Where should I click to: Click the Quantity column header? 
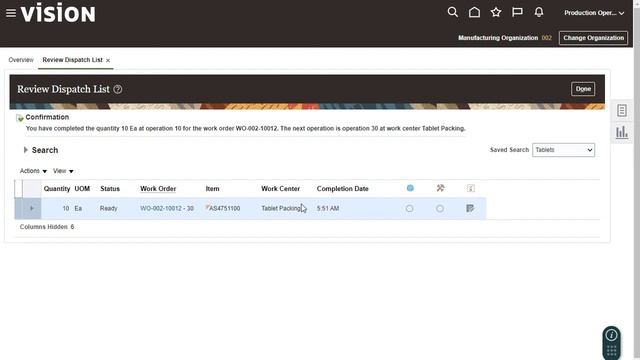tap(57, 189)
